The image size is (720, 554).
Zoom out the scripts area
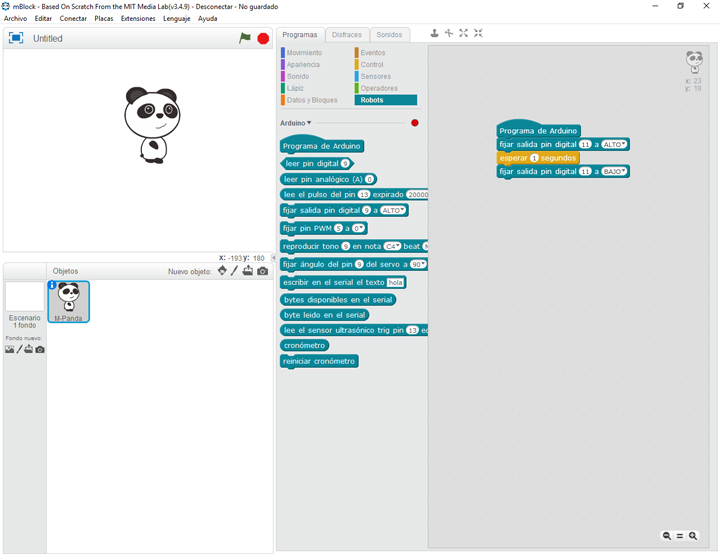[667, 536]
